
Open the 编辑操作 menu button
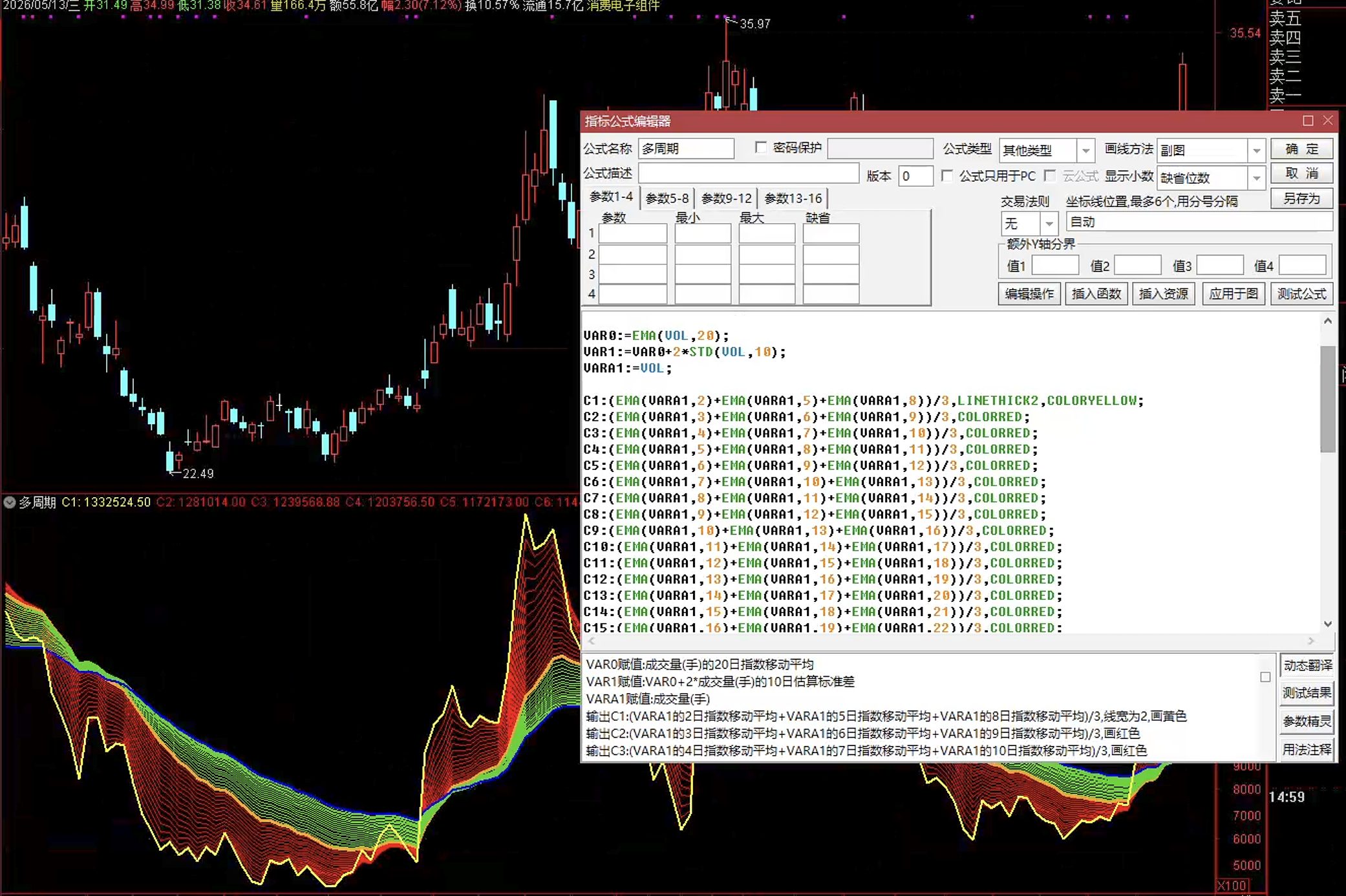[1029, 294]
